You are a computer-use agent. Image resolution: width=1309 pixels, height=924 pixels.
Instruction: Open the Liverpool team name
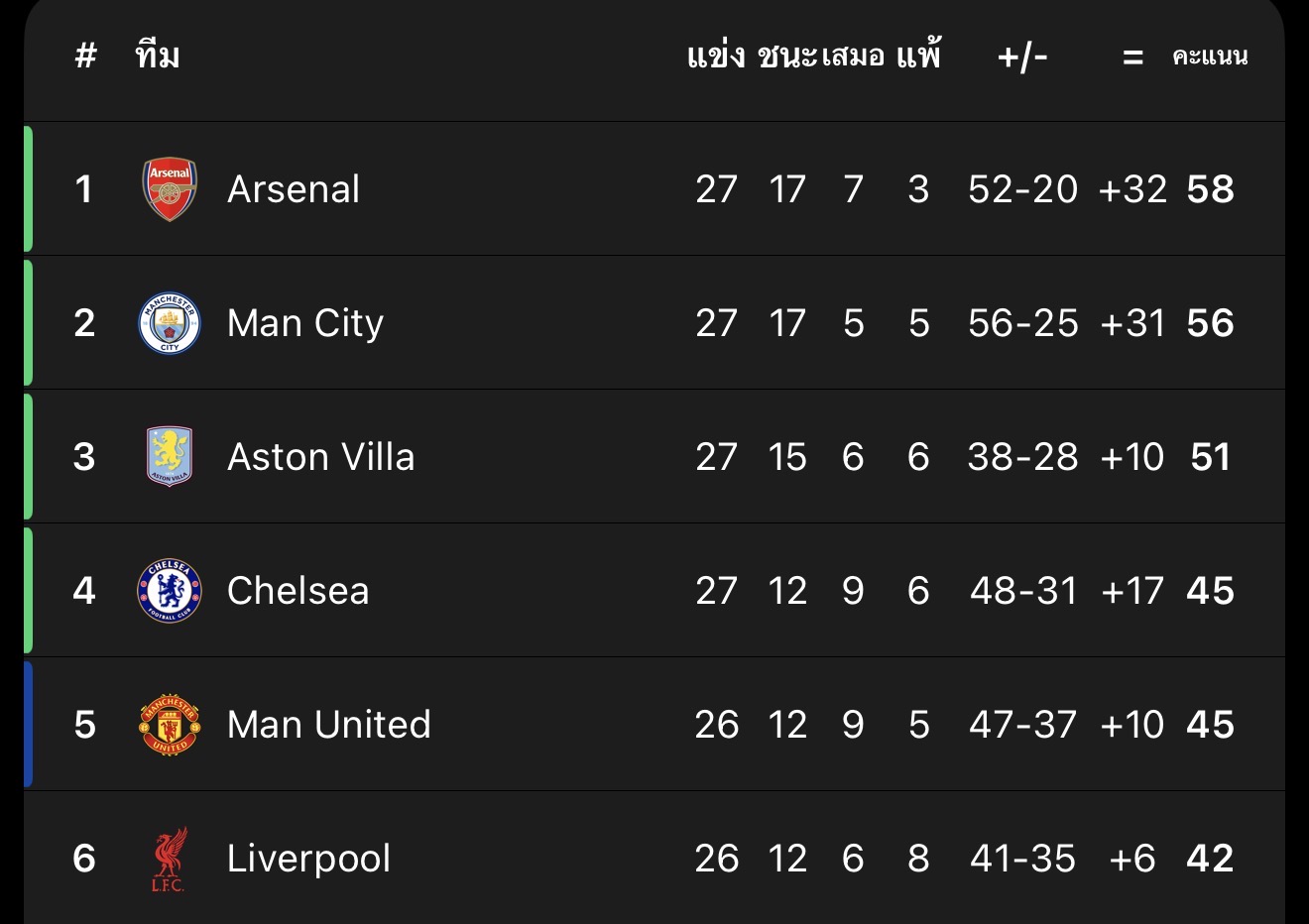click(309, 859)
